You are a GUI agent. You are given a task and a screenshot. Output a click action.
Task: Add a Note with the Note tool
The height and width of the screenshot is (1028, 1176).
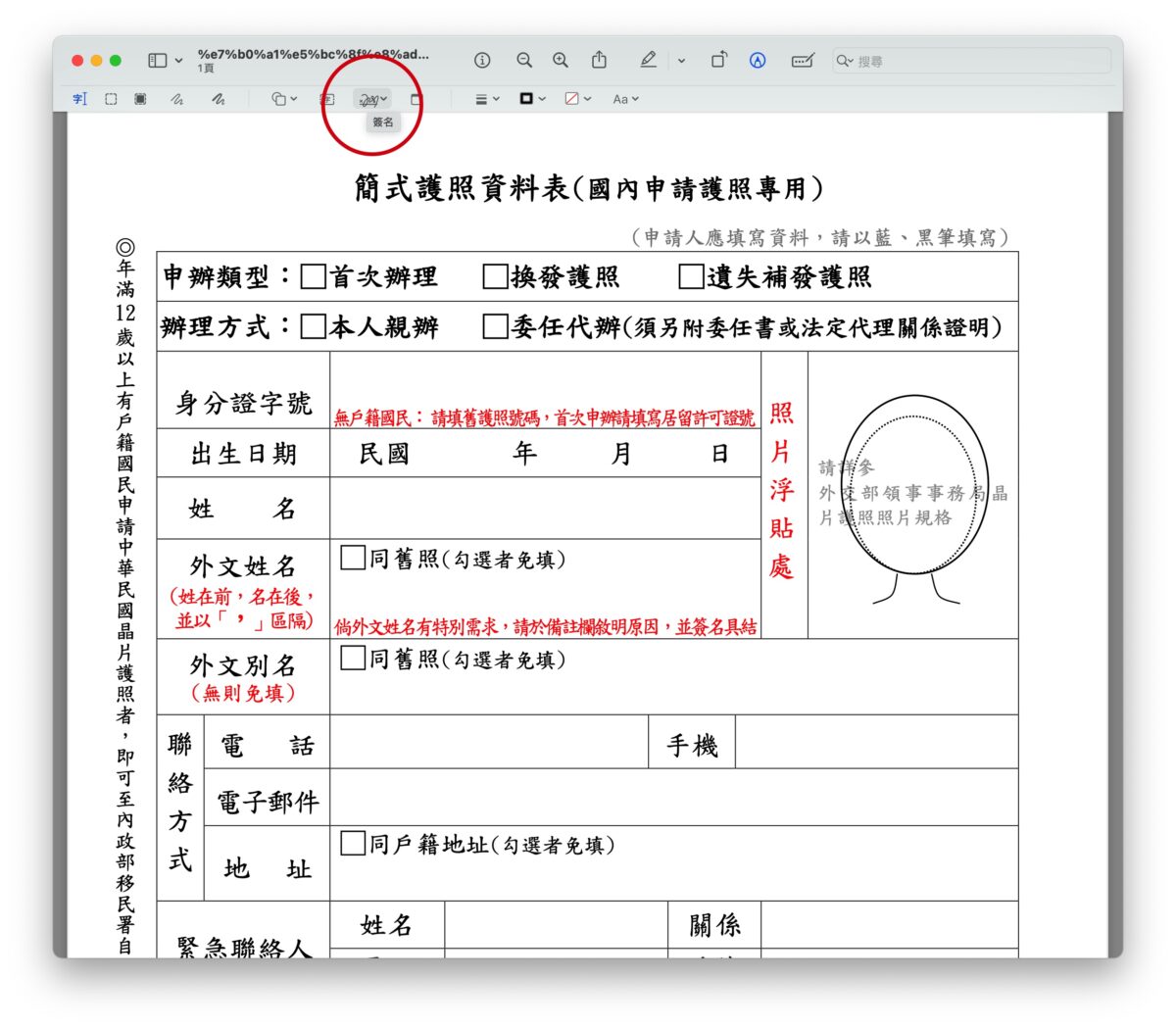(416, 99)
